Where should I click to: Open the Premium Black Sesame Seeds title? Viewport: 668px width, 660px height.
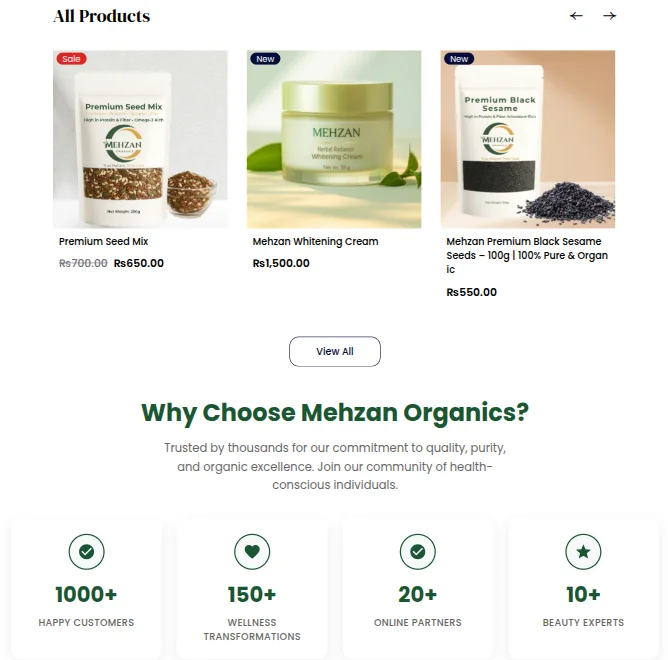[x=527, y=255]
